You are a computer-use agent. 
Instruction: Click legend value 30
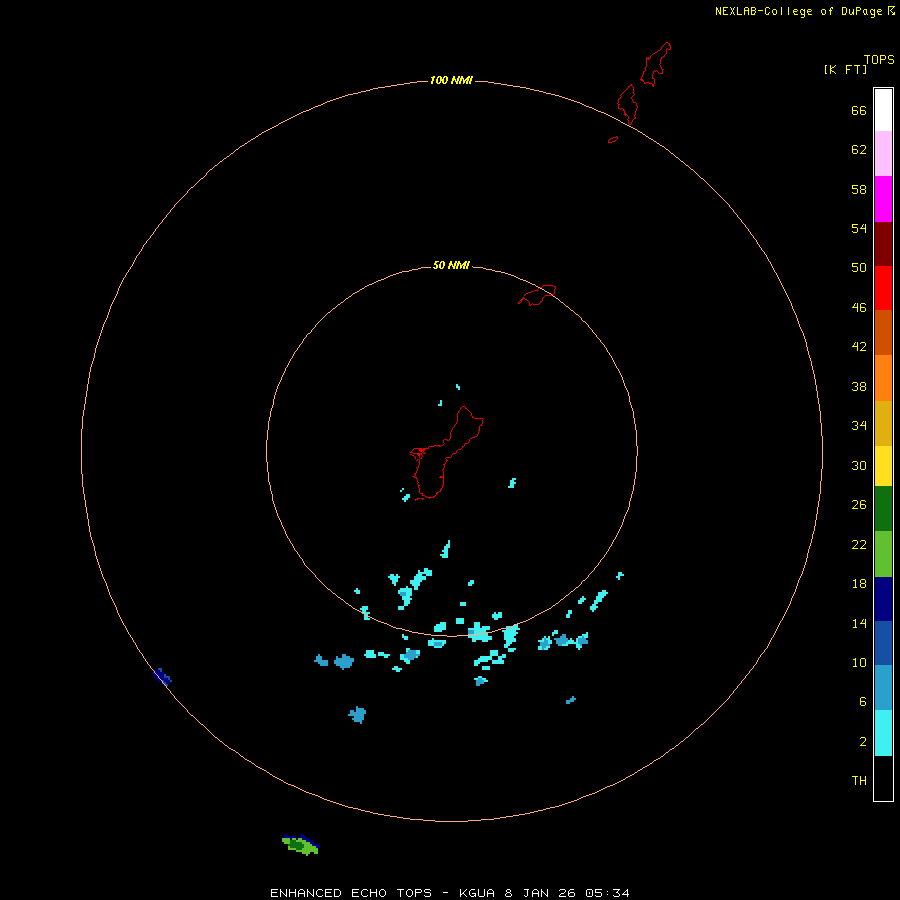(x=859, y=465)
